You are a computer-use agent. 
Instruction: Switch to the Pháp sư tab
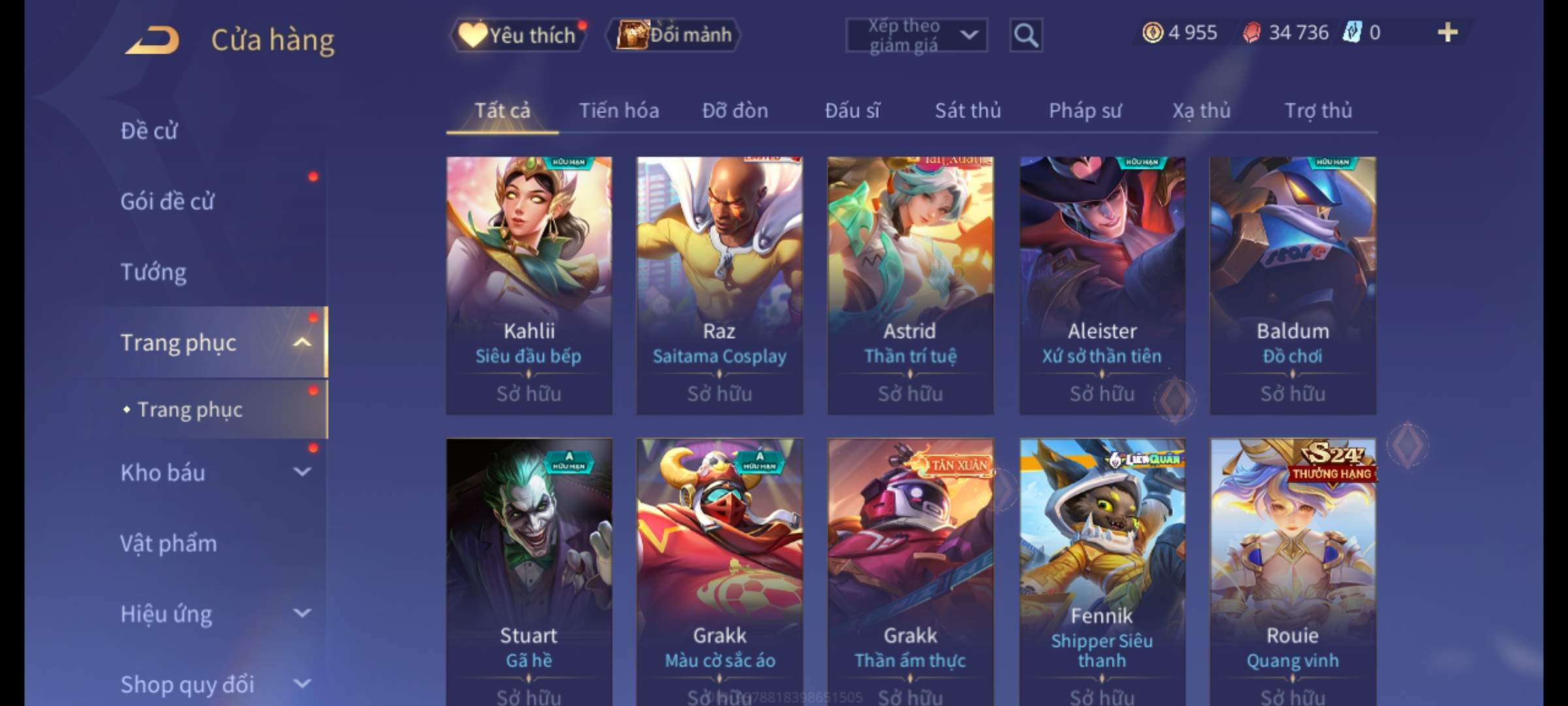1085,110
